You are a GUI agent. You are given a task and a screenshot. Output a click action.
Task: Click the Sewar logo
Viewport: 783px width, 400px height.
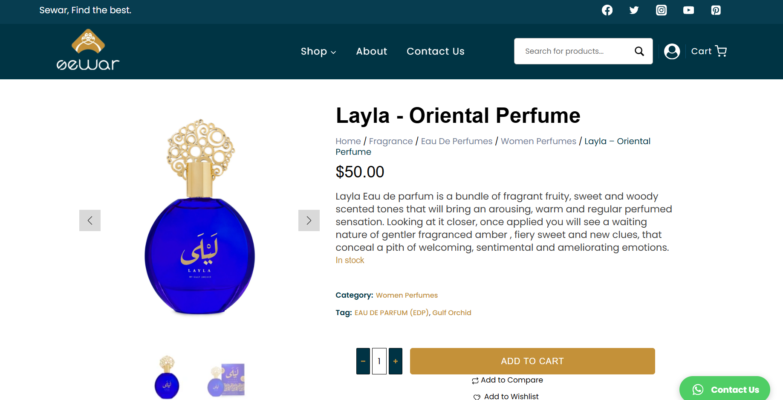pyautogui.click(x=88, y=50)
